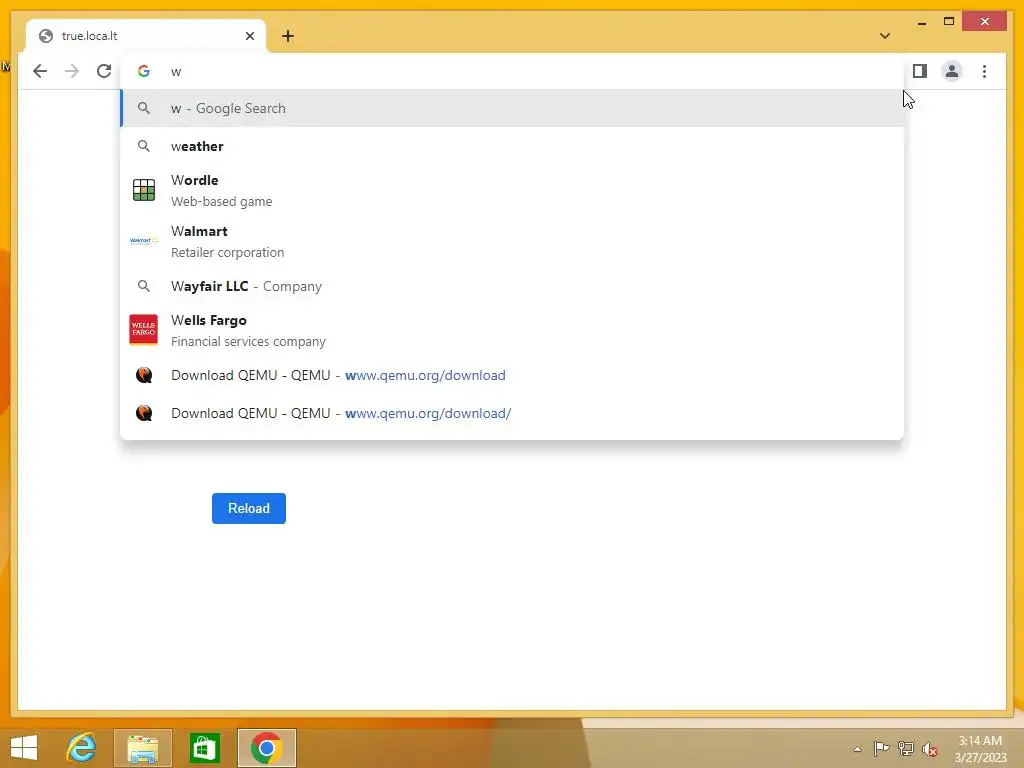The width and height of the screenshot is (1024, 768).
Task: Click the blue Reload button
Action: click(x=249, y=508)
